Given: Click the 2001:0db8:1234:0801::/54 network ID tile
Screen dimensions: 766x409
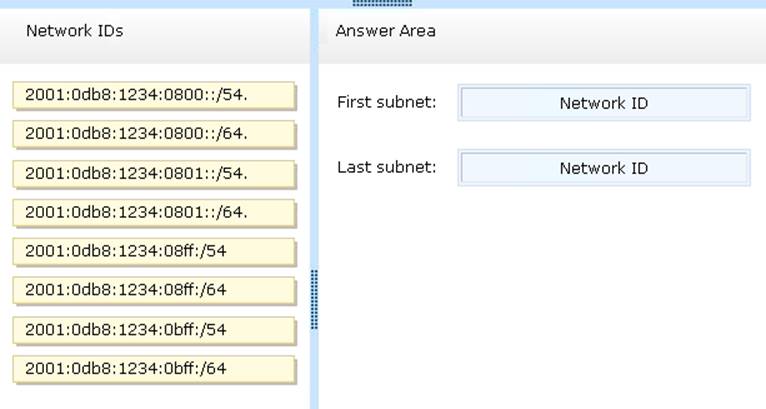Looking at the screenshot, I should tap(154, 173).
